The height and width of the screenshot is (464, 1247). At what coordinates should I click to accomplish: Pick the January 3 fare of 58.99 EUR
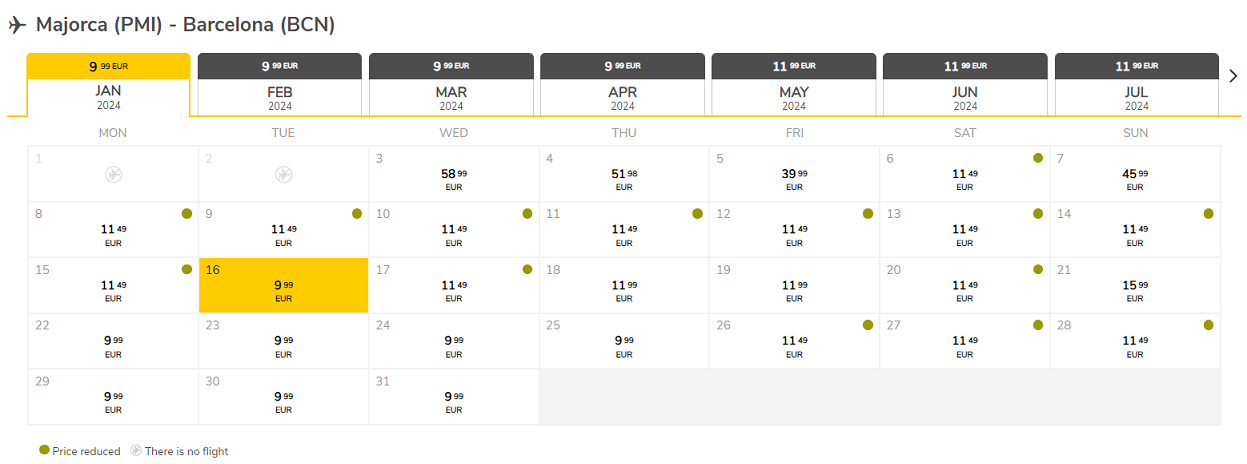coord(454,174)
